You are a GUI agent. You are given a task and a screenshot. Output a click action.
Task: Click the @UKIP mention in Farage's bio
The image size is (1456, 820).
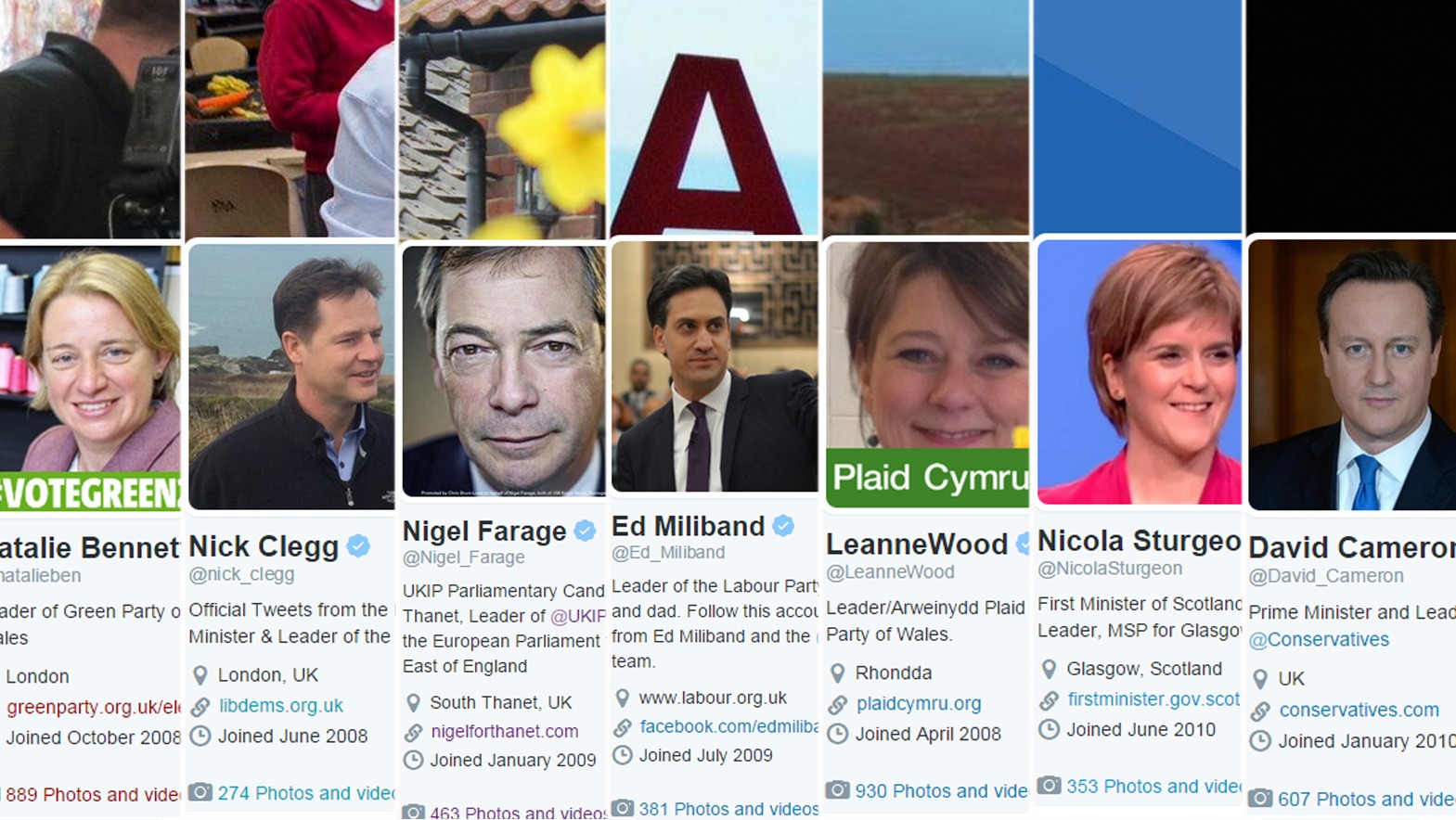coord(577,616)
